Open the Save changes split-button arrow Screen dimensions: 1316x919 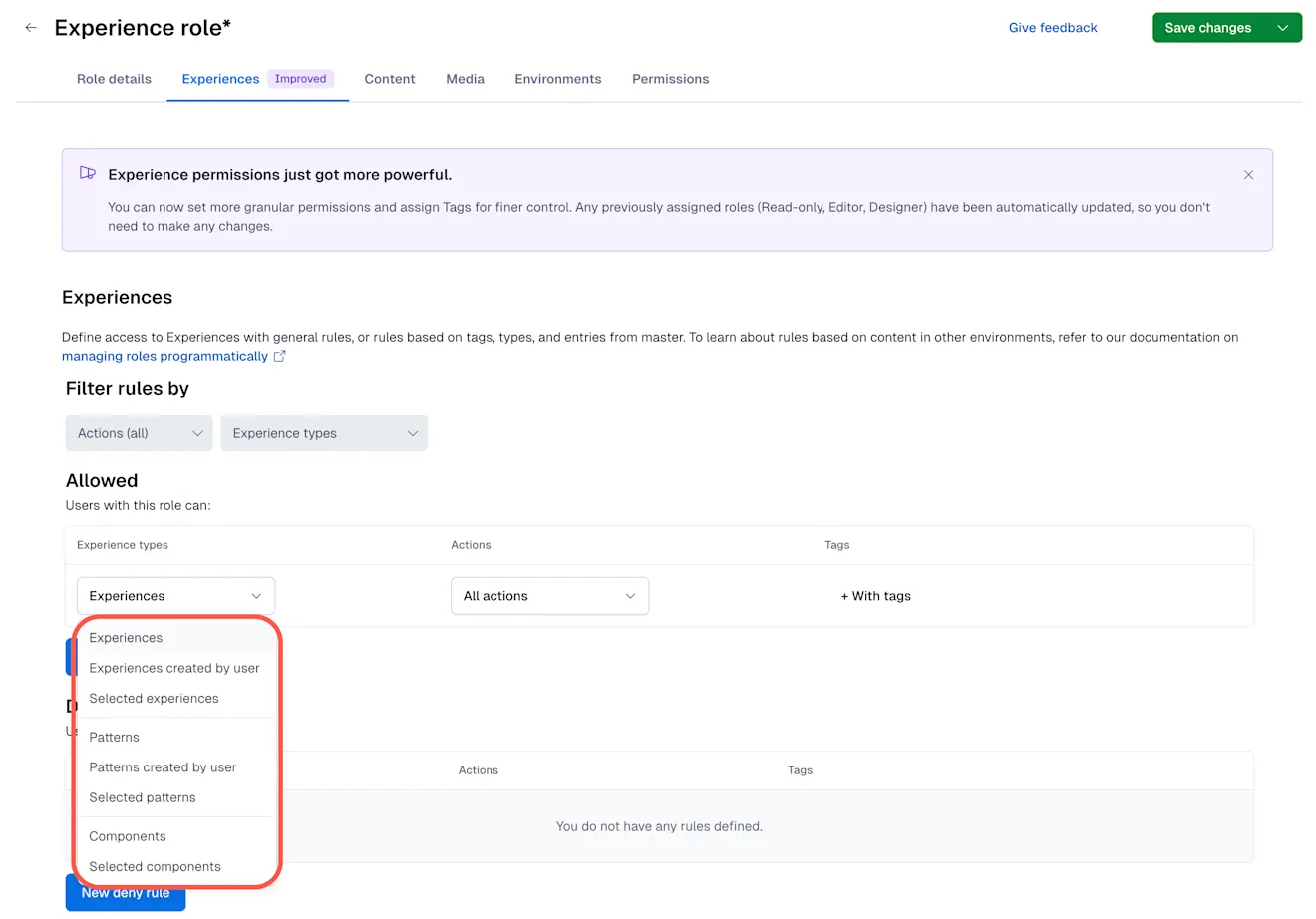point(1283,27)
